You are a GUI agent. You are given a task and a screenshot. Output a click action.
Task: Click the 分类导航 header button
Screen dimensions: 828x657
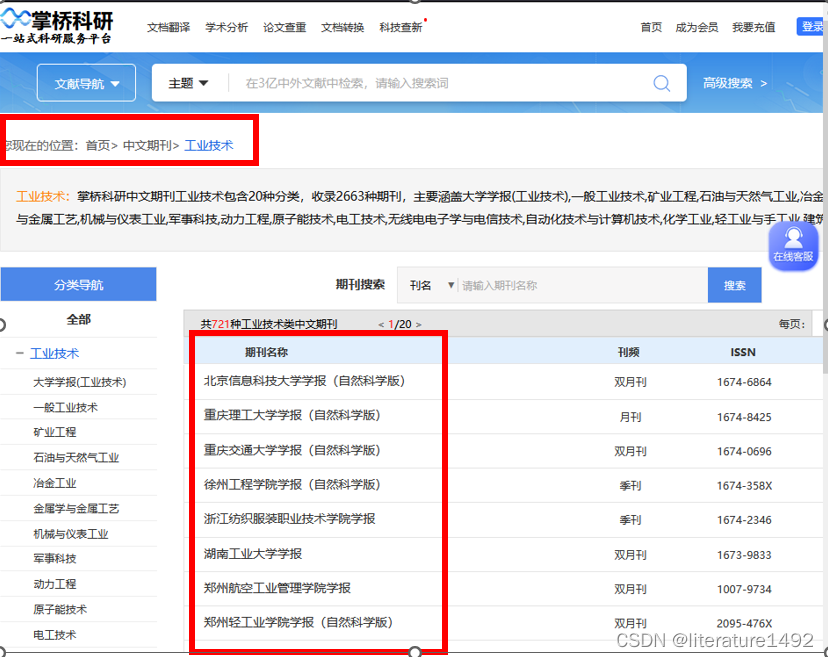click(78, 285)
